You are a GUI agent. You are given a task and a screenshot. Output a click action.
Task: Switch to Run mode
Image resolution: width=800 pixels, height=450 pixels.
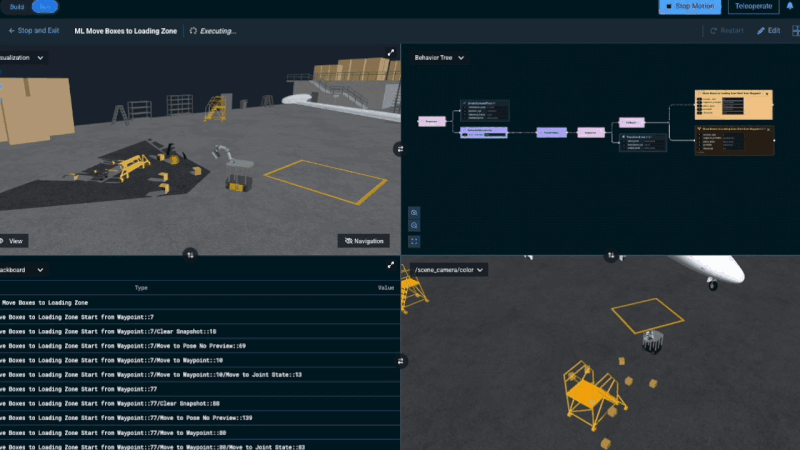tap(46, 6)
